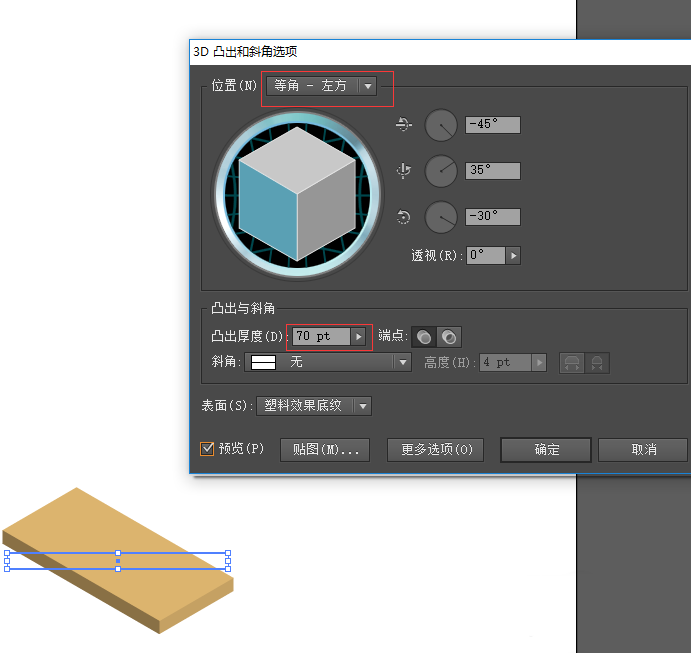Confirm with the 确定 button

[546, 450]
